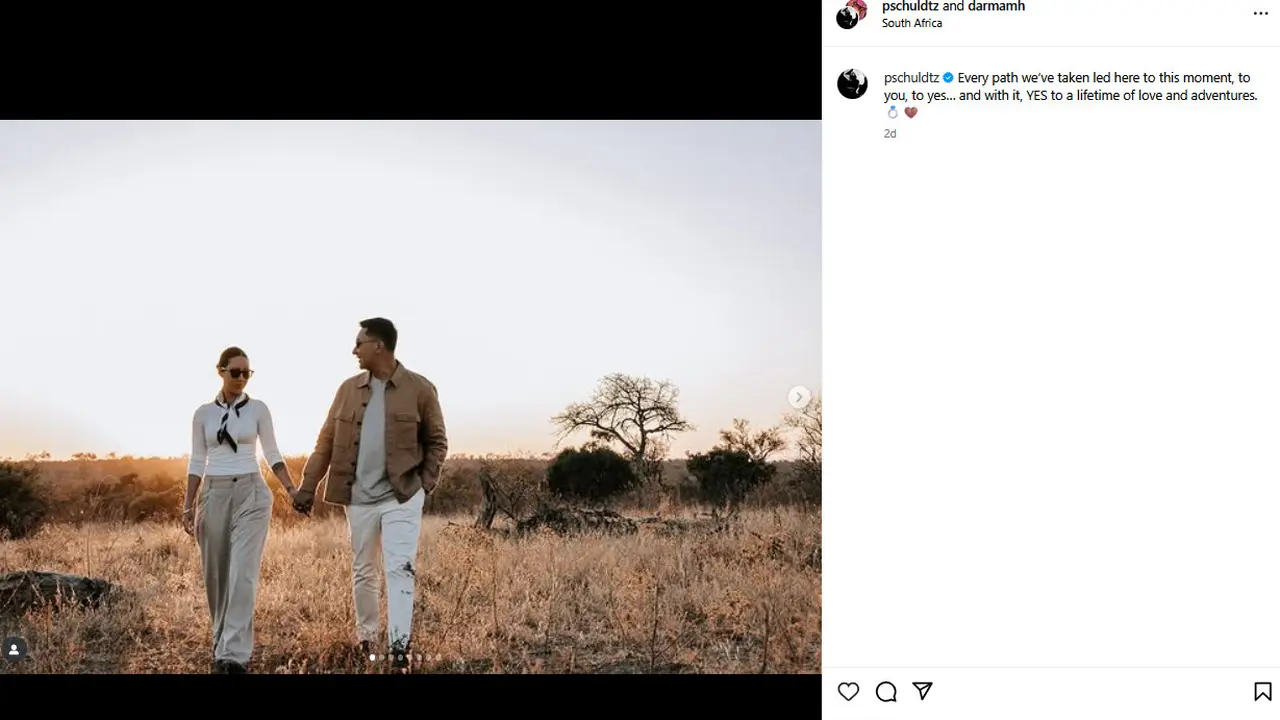Open pschuldtz profile from the post header
Viewport: 1280px width, 720px height.
tap(910, 7)
